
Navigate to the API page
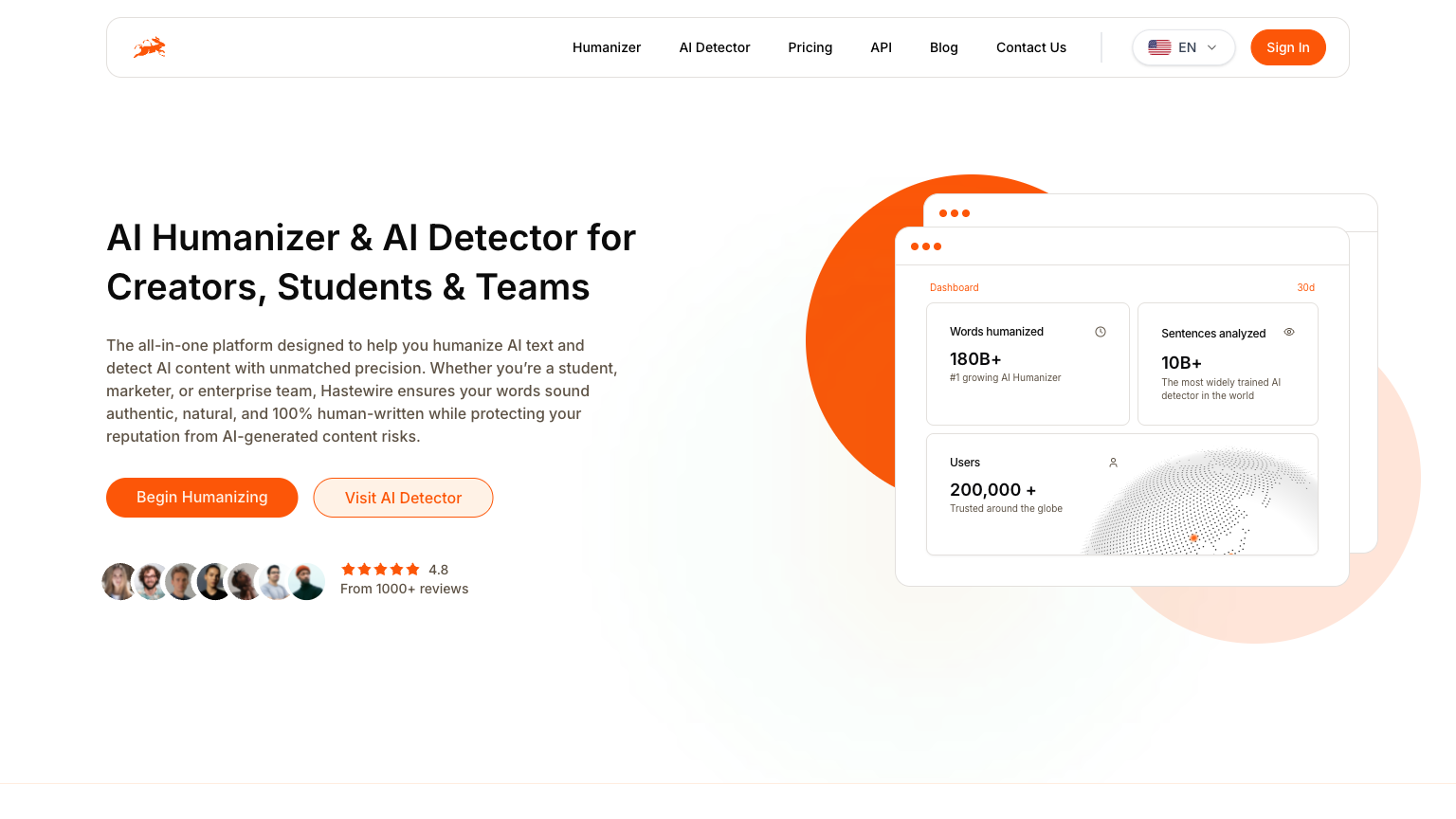point(882,47)
